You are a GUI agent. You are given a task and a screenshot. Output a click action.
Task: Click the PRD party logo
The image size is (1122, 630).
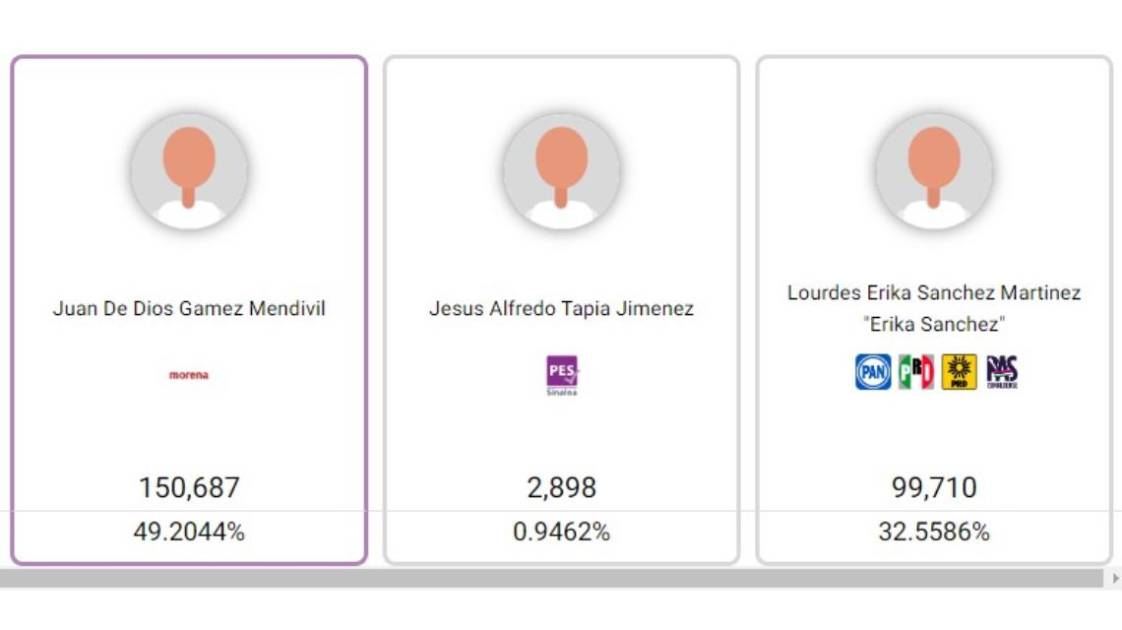click(959, 372)
